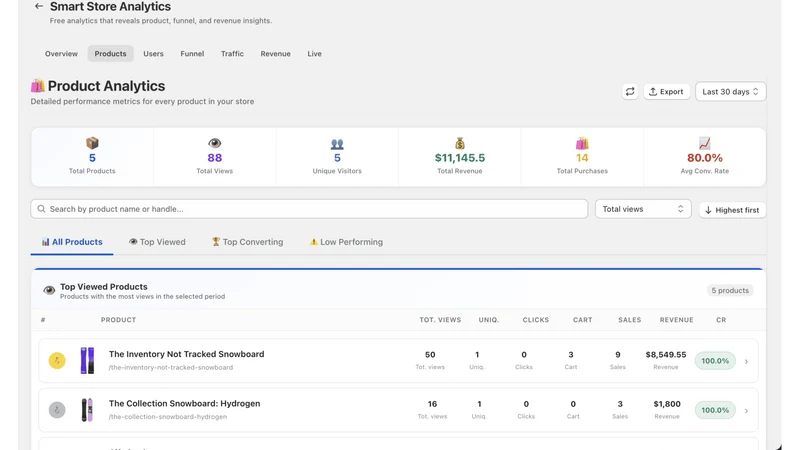Click the chart icon above Avg Conv. Rate
Viewport: 800px width, 450px height.
(x=705, y=143)
